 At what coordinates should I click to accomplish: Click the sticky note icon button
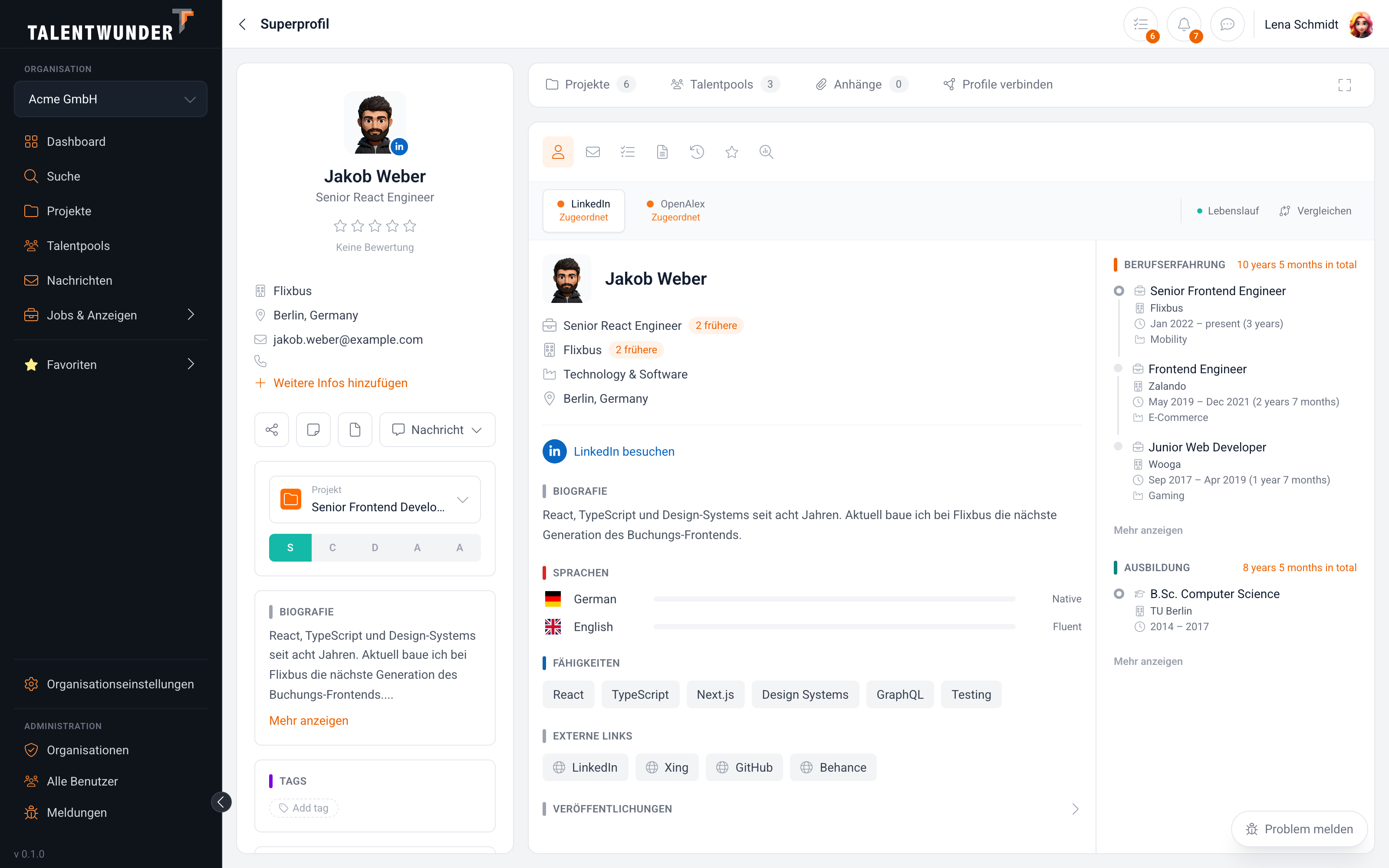pos(313,429)
